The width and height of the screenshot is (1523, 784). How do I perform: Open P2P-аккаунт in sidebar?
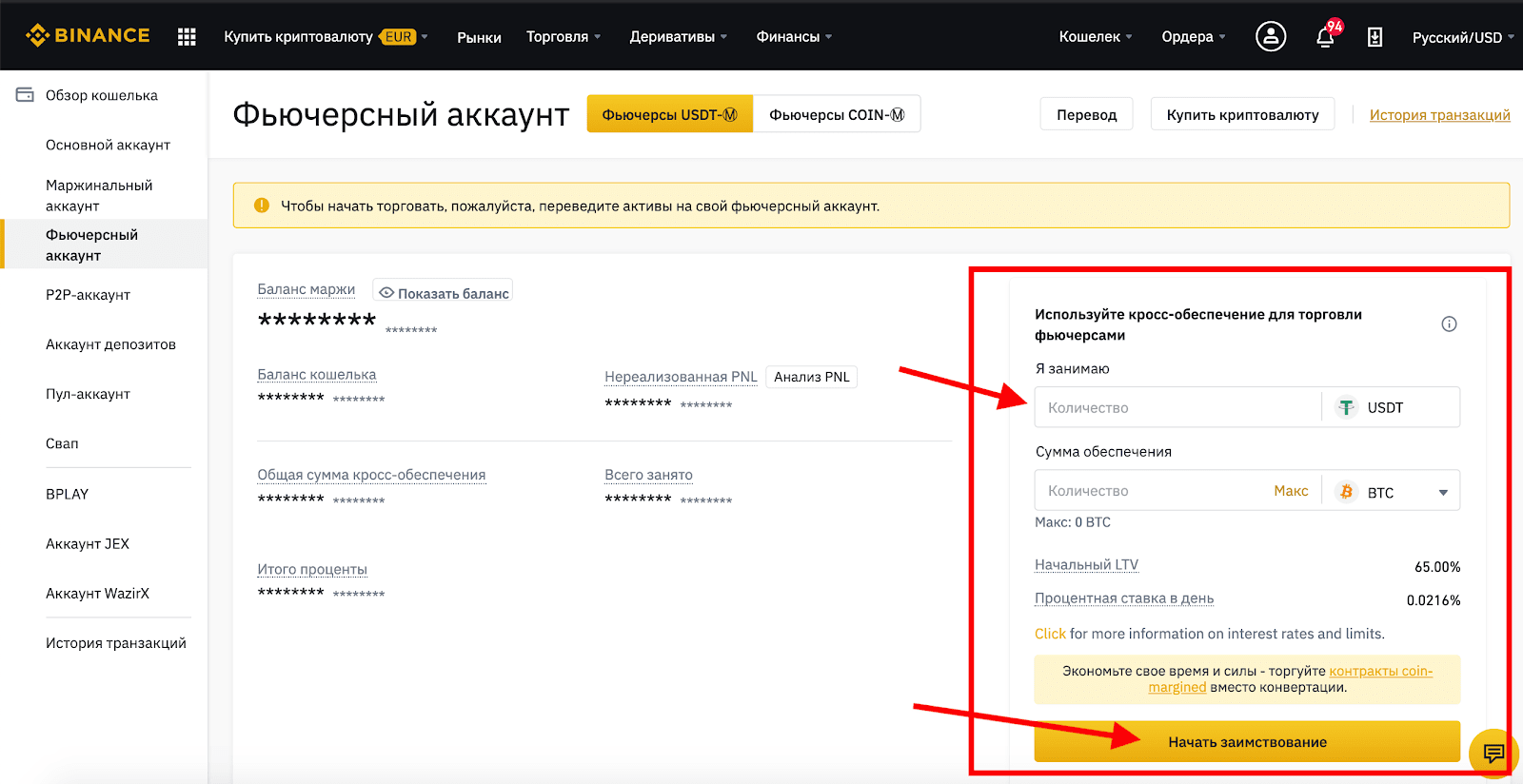[x=88, y=295]
